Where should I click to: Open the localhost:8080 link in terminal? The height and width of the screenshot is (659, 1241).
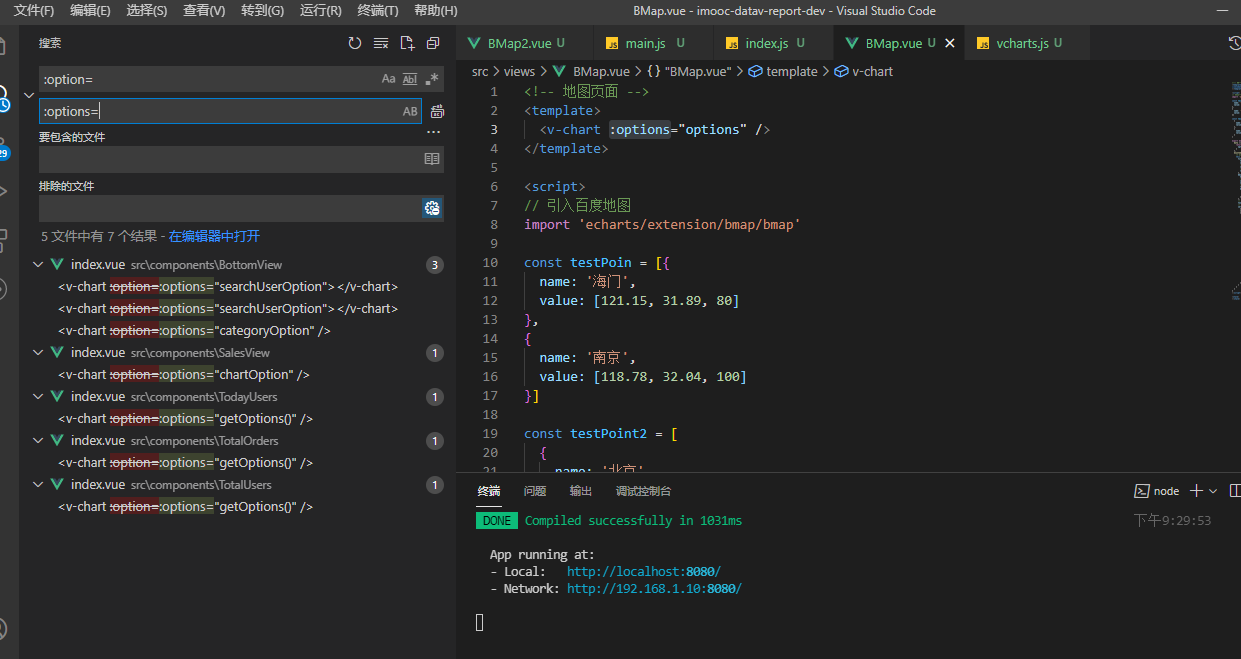(643, 571)
